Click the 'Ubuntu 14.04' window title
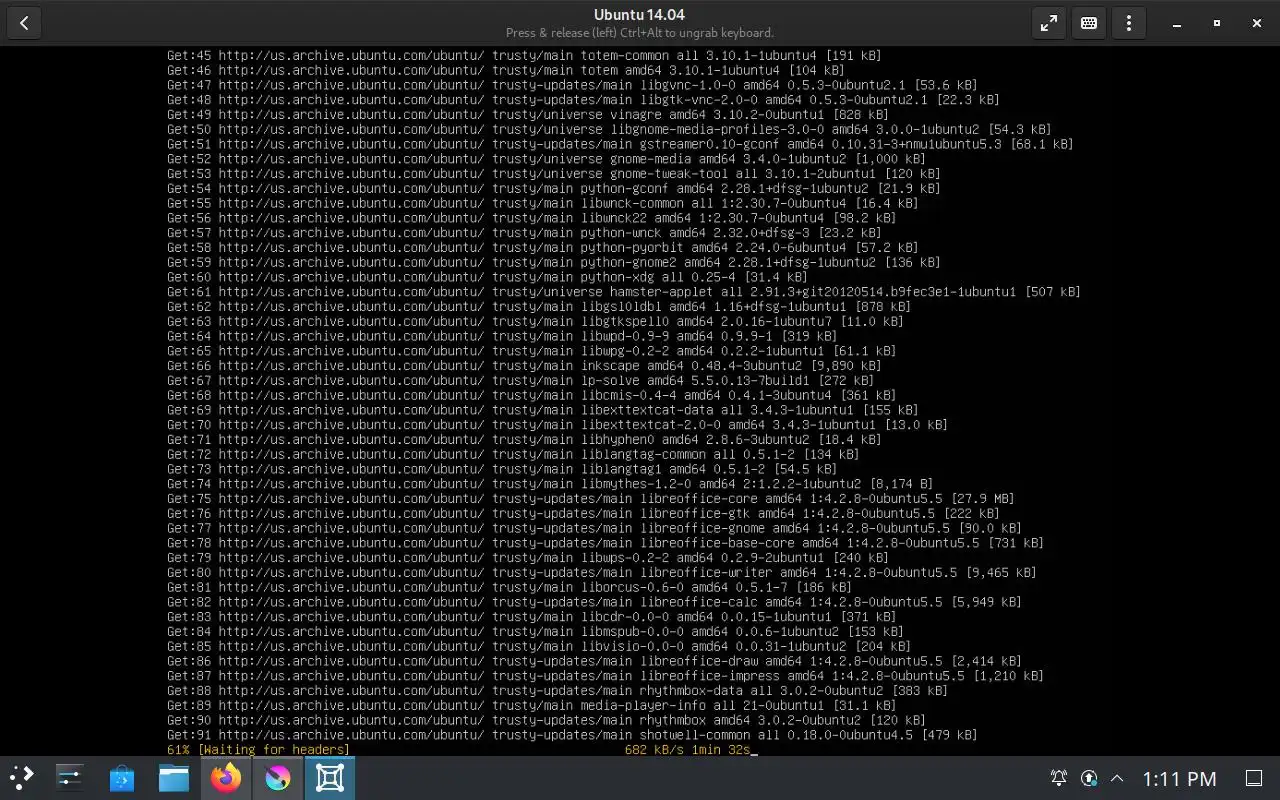 (639, 14)
